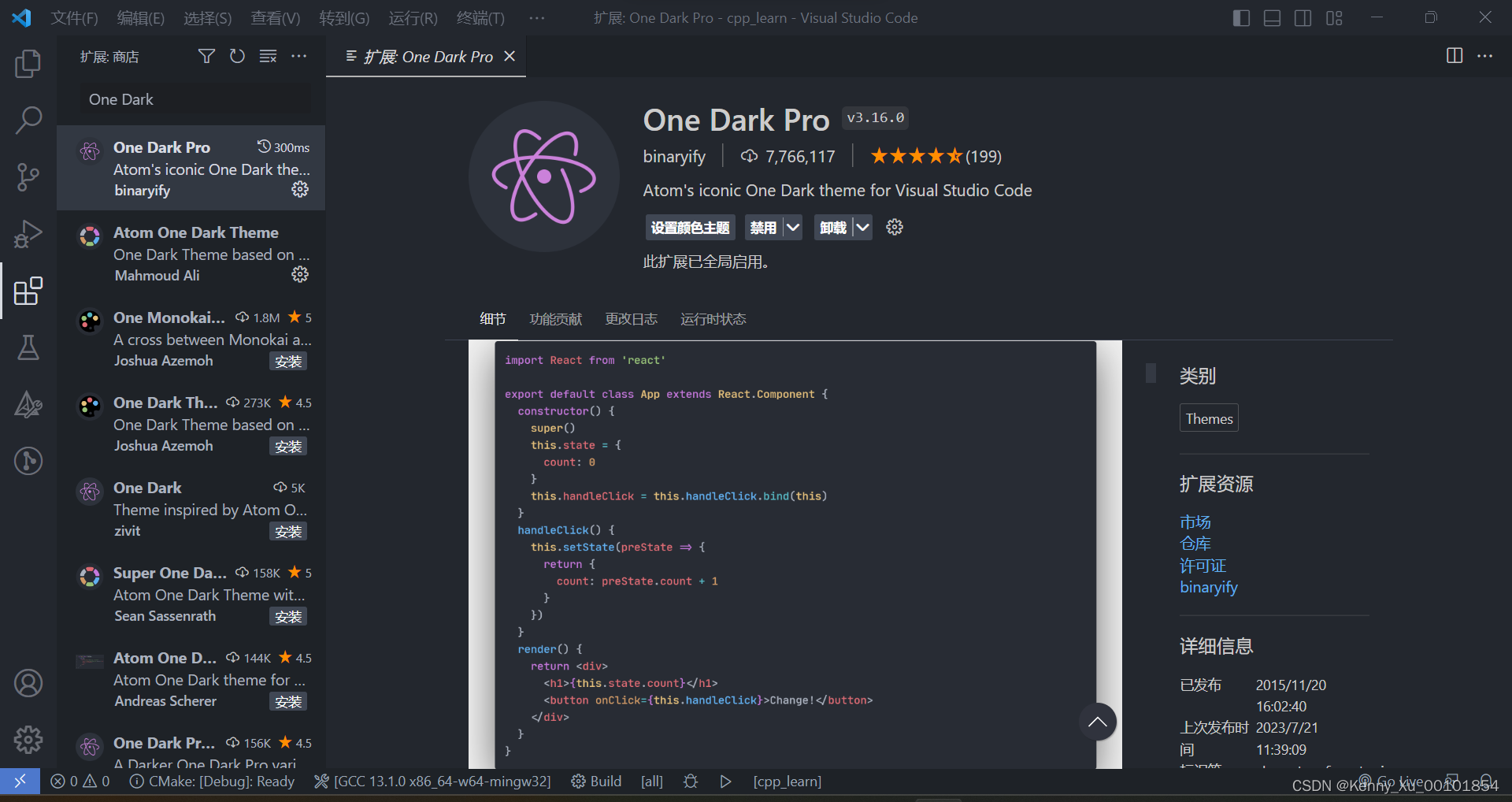Install the zivit One Dark extension
Screen dimensions: 1512x802
click(288, 531)
